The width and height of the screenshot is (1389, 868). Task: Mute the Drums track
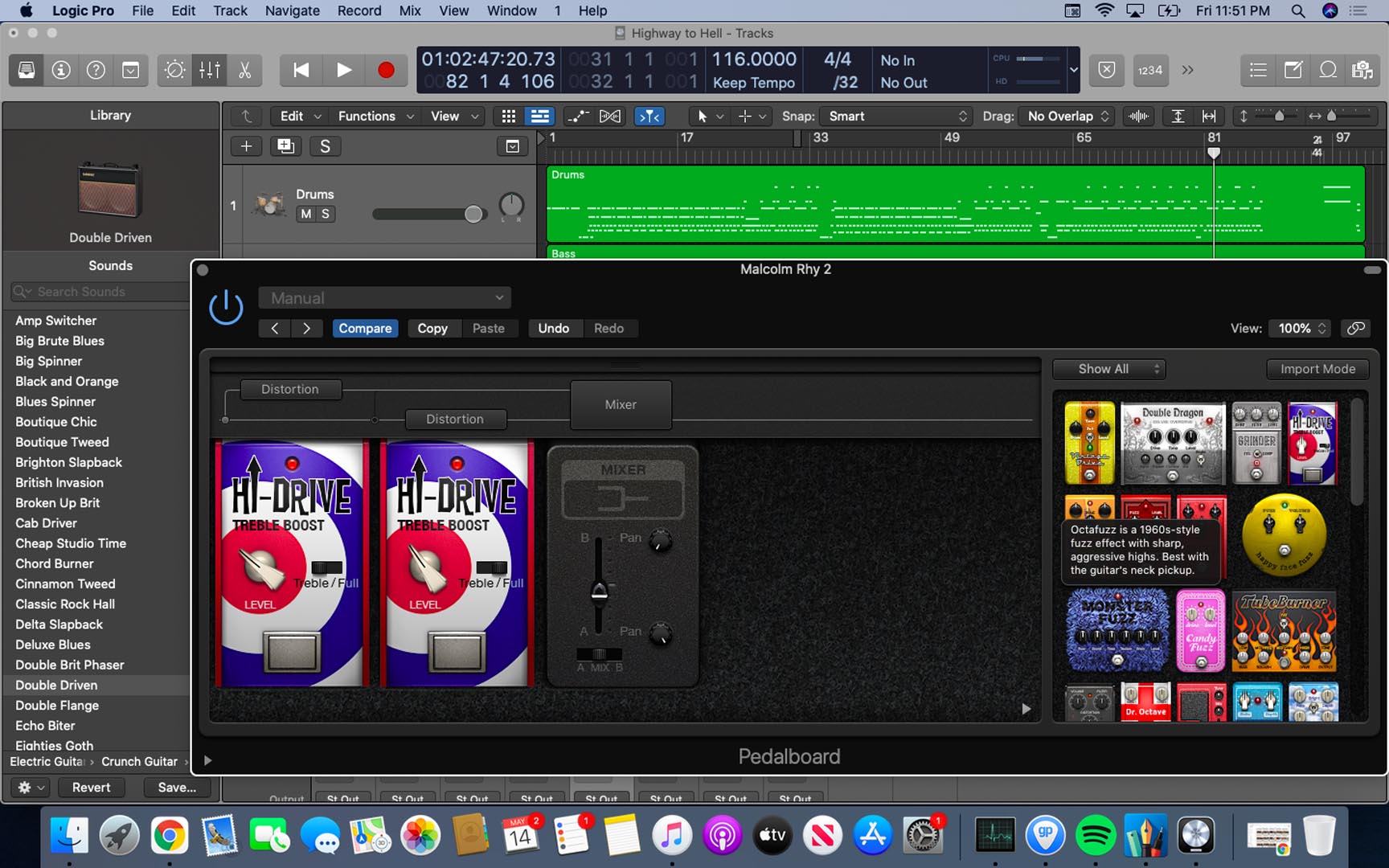coord(305,214)
